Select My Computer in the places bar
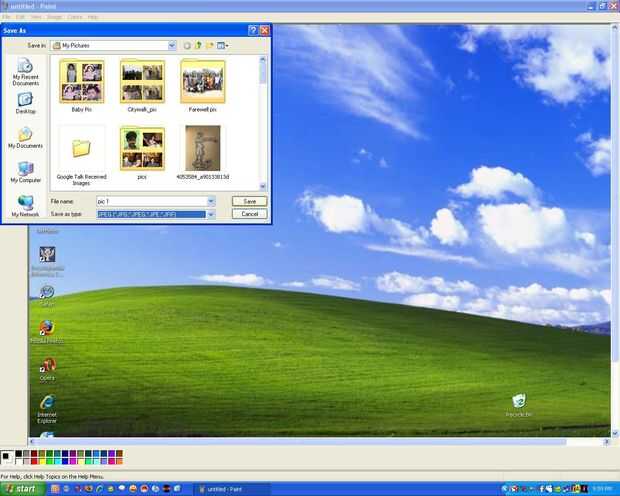Image resolution: width=620 pixels, height=496 pixels. [25, 172]
